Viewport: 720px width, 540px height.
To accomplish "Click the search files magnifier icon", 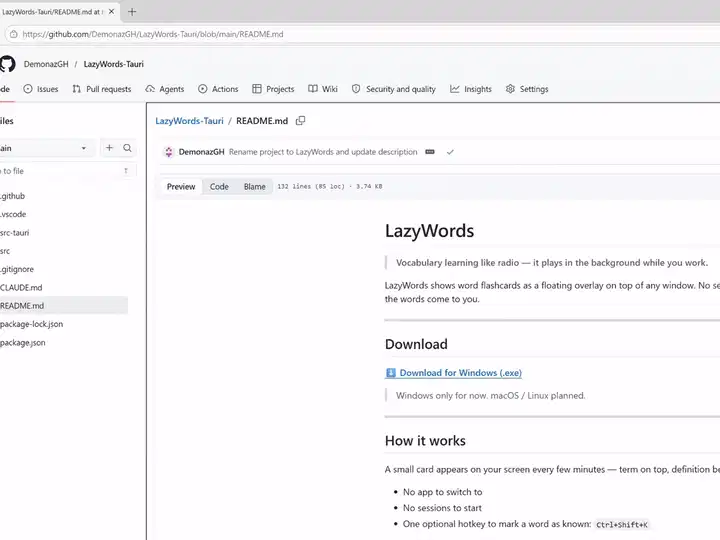I will (x=127, y=148).
